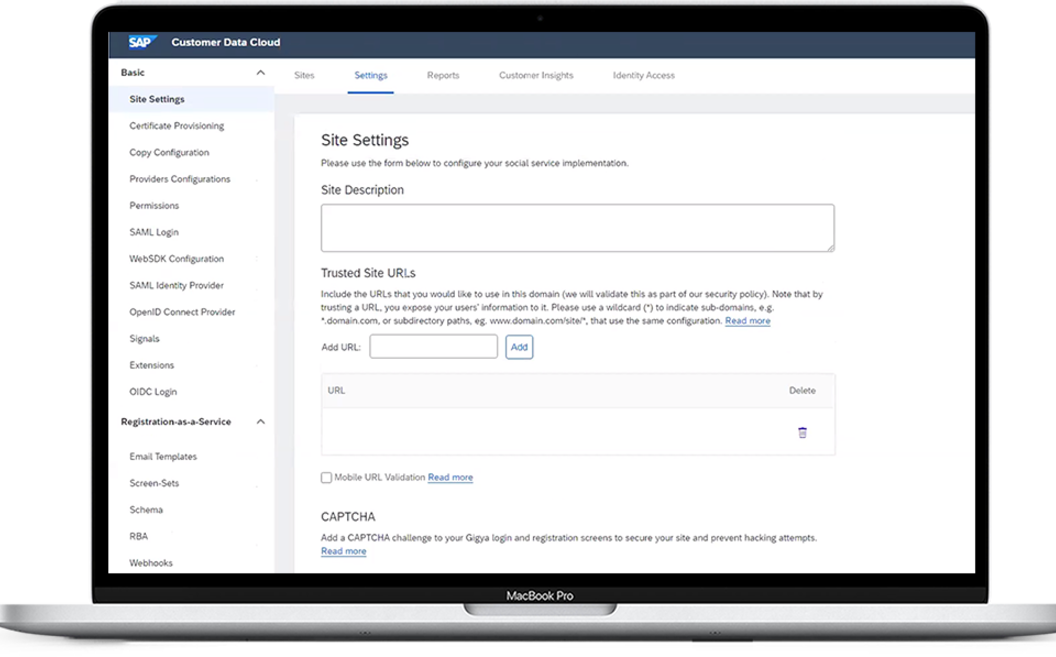Enable the Mobile URL Validation checkbox
Viewport: 1056px width, 657px height.
tap(326, 478)
